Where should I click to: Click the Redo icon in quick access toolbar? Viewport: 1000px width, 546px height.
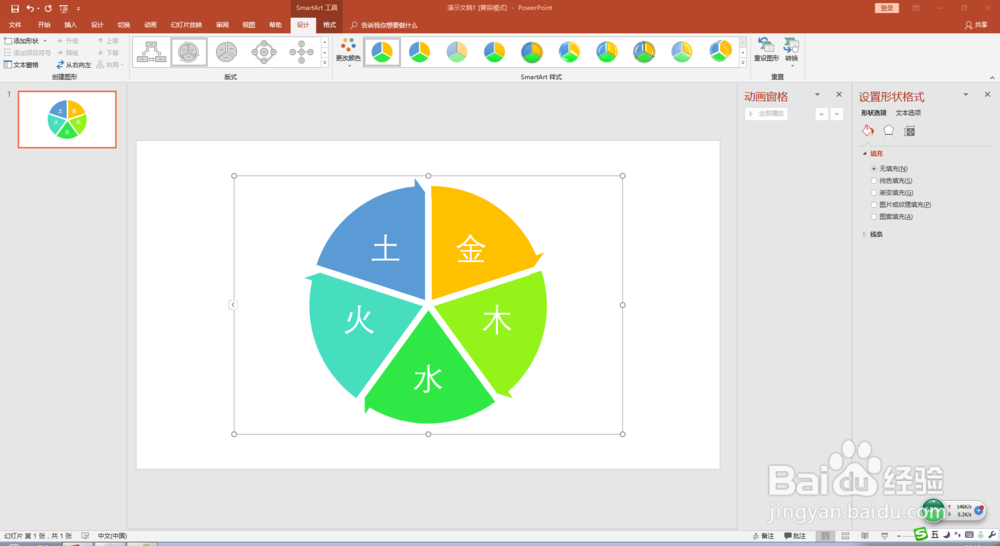pyautogui.click(x=48, y=8)
